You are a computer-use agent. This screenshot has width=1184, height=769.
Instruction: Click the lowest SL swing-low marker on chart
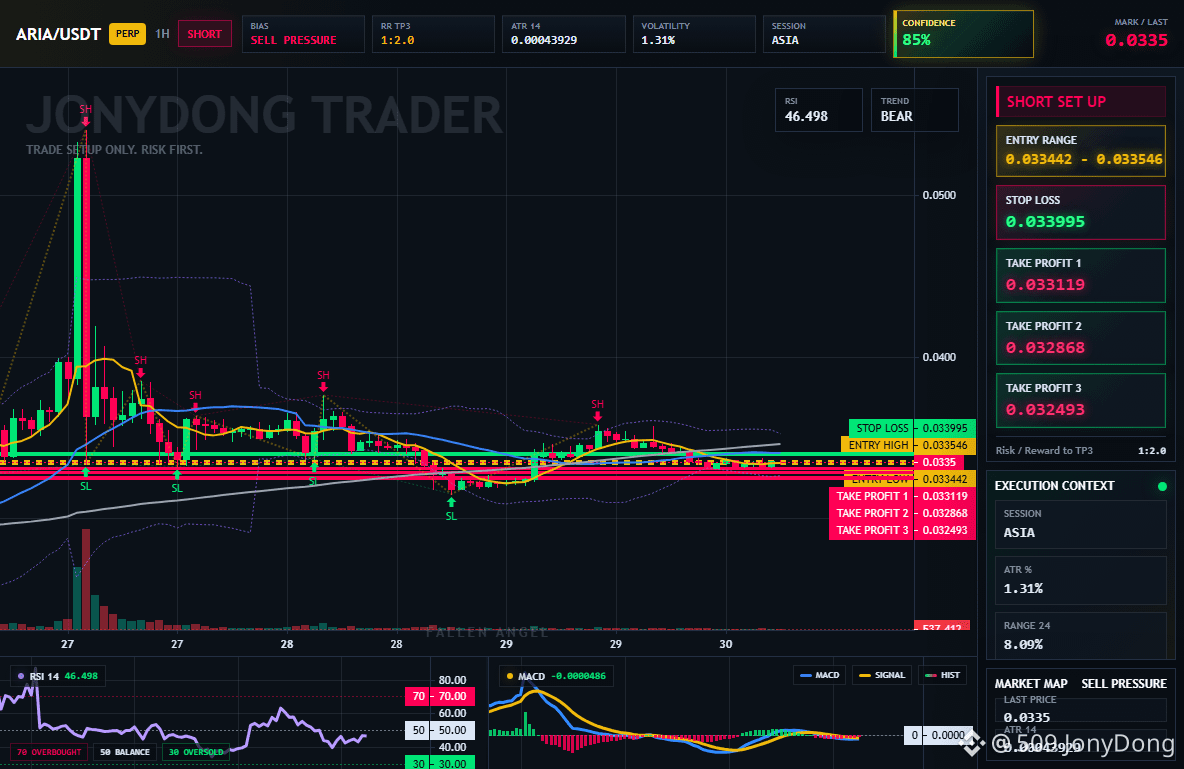[451, 510]
